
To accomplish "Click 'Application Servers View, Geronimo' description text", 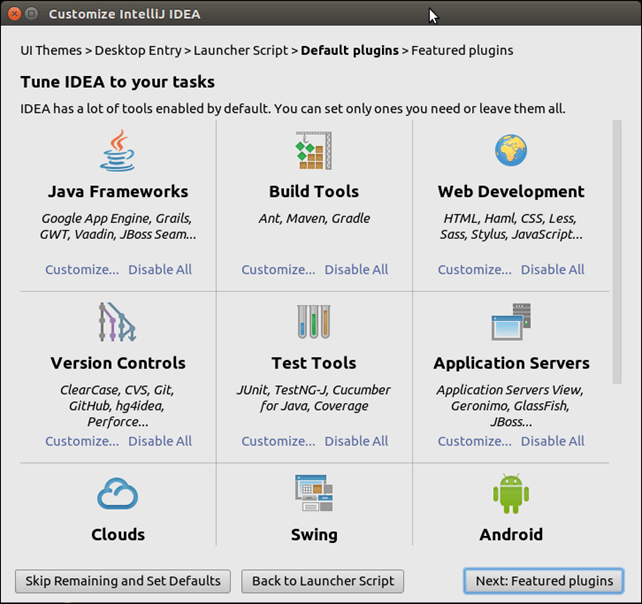I will [x=511, y=405].
